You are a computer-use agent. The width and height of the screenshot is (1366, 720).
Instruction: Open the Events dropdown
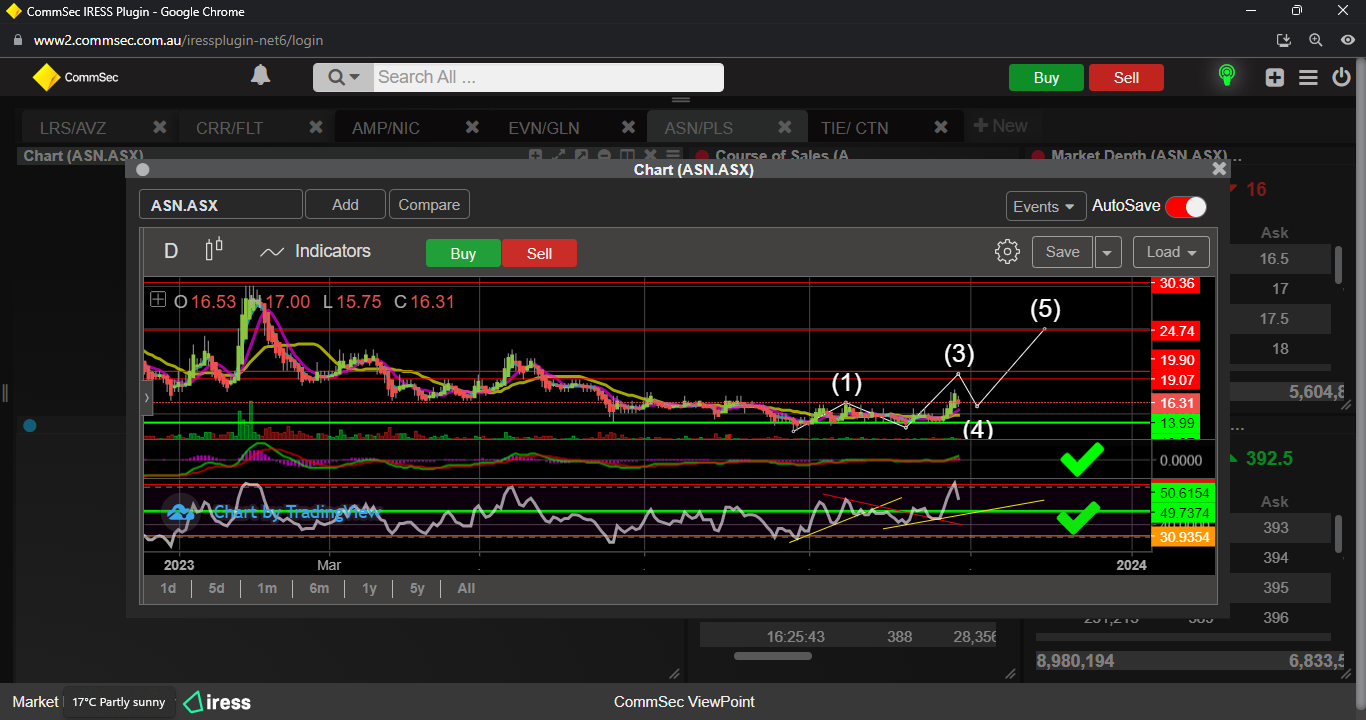click(x=1045, y=206)
